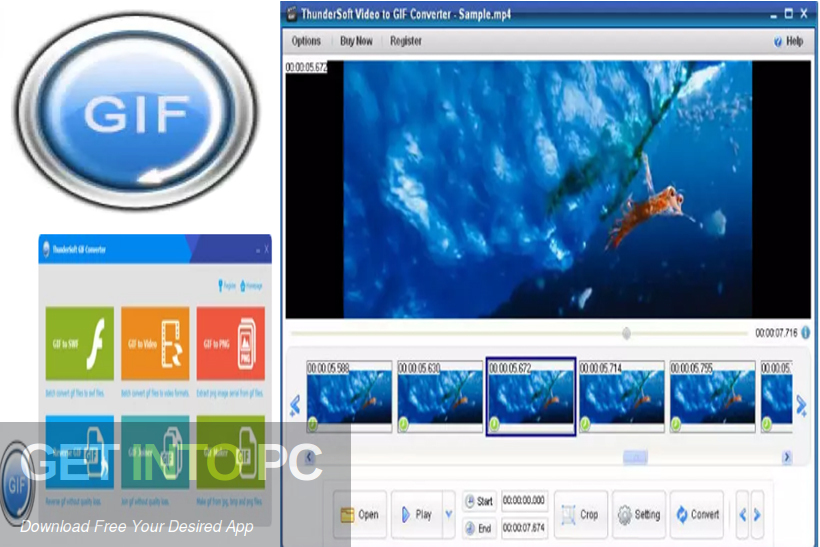The width and height of the screenshot is (820, 547).
Task: Step to next frame using bottom-bar right arrow
Action: (x=757, y=515)
